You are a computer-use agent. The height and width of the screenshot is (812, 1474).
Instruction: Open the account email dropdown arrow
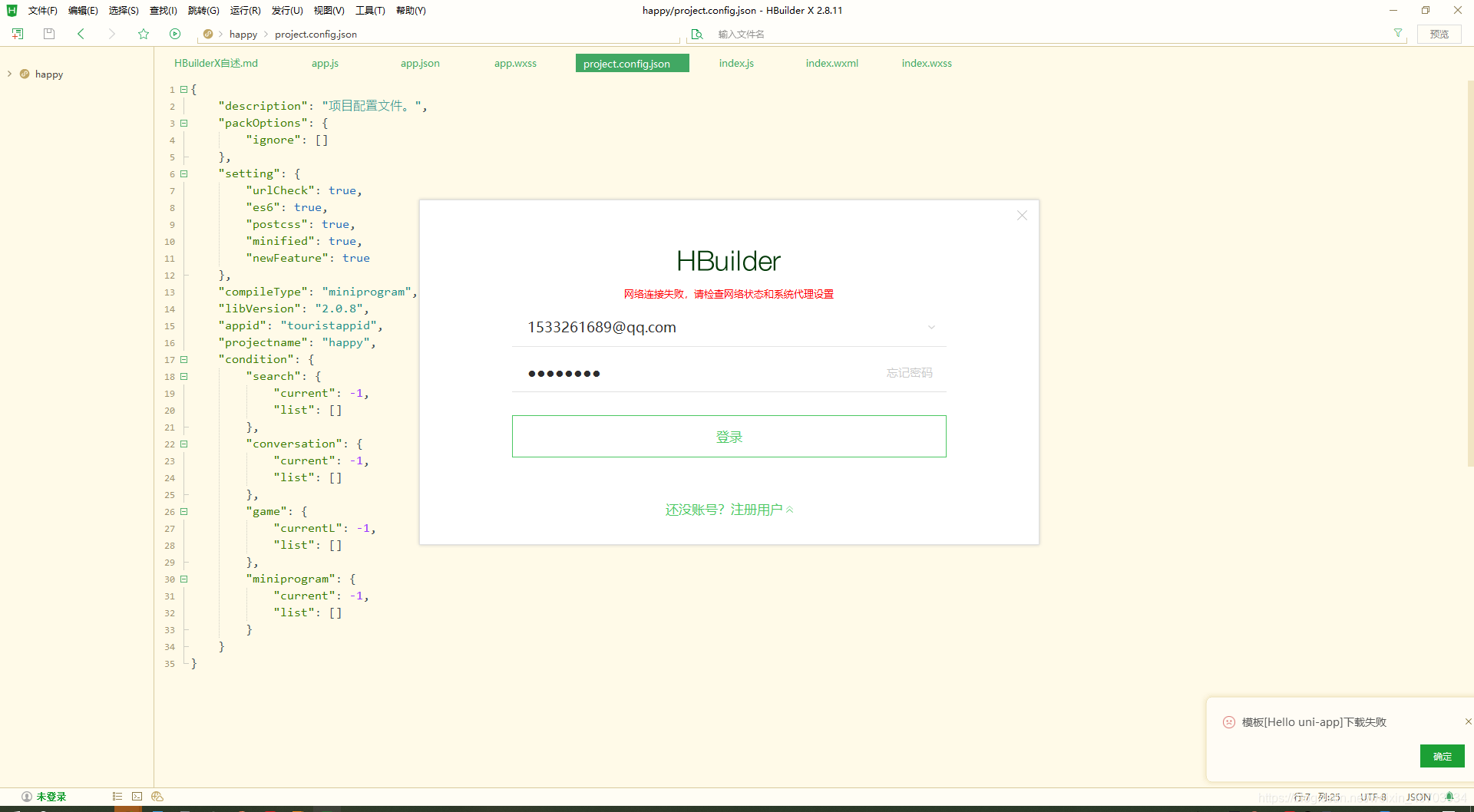pos(931,327)
